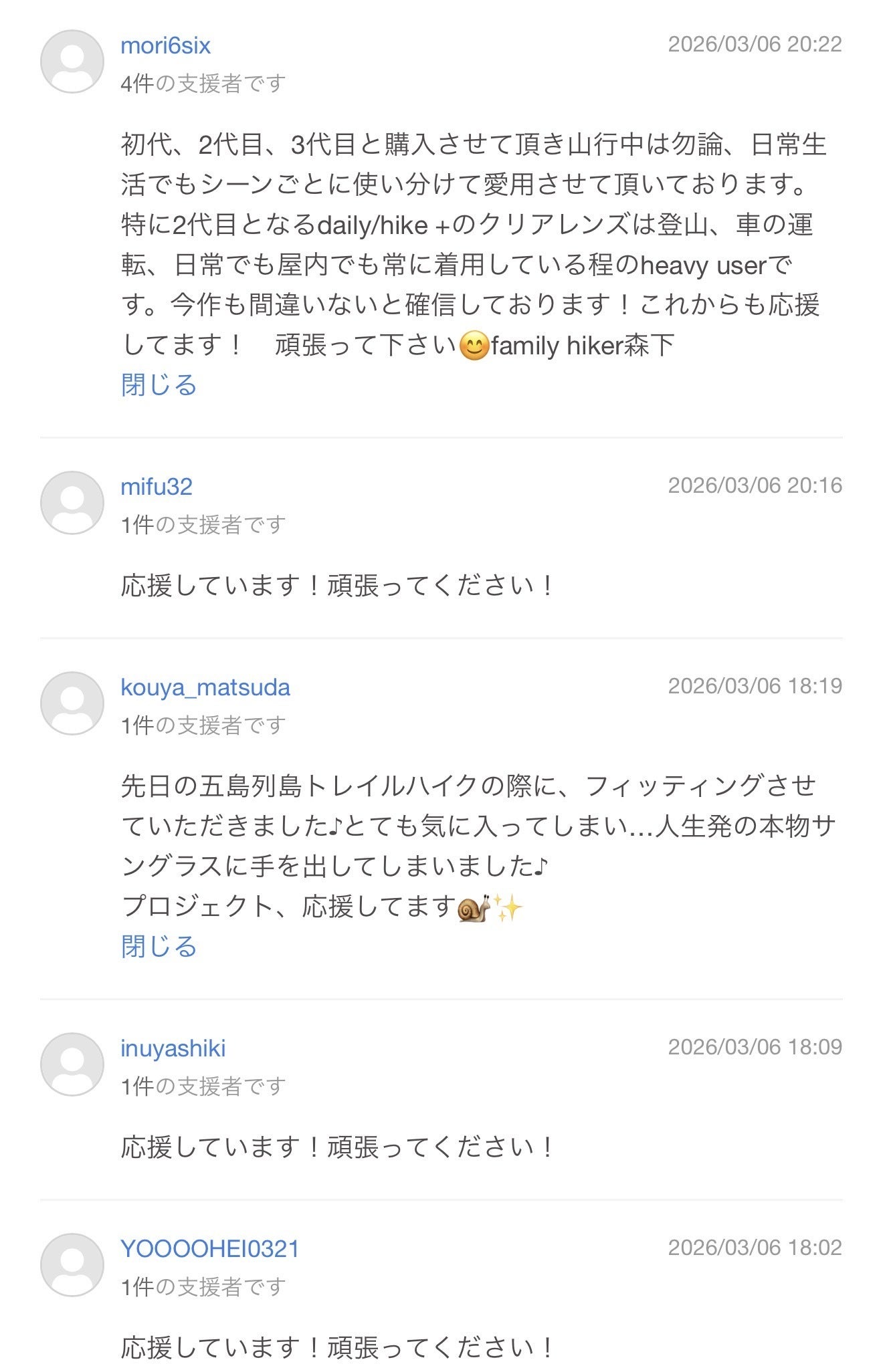This screenshot has height=1372, width=883.
Task: Click inuyashiki's profile avatar
Action: pos(72,1064)
